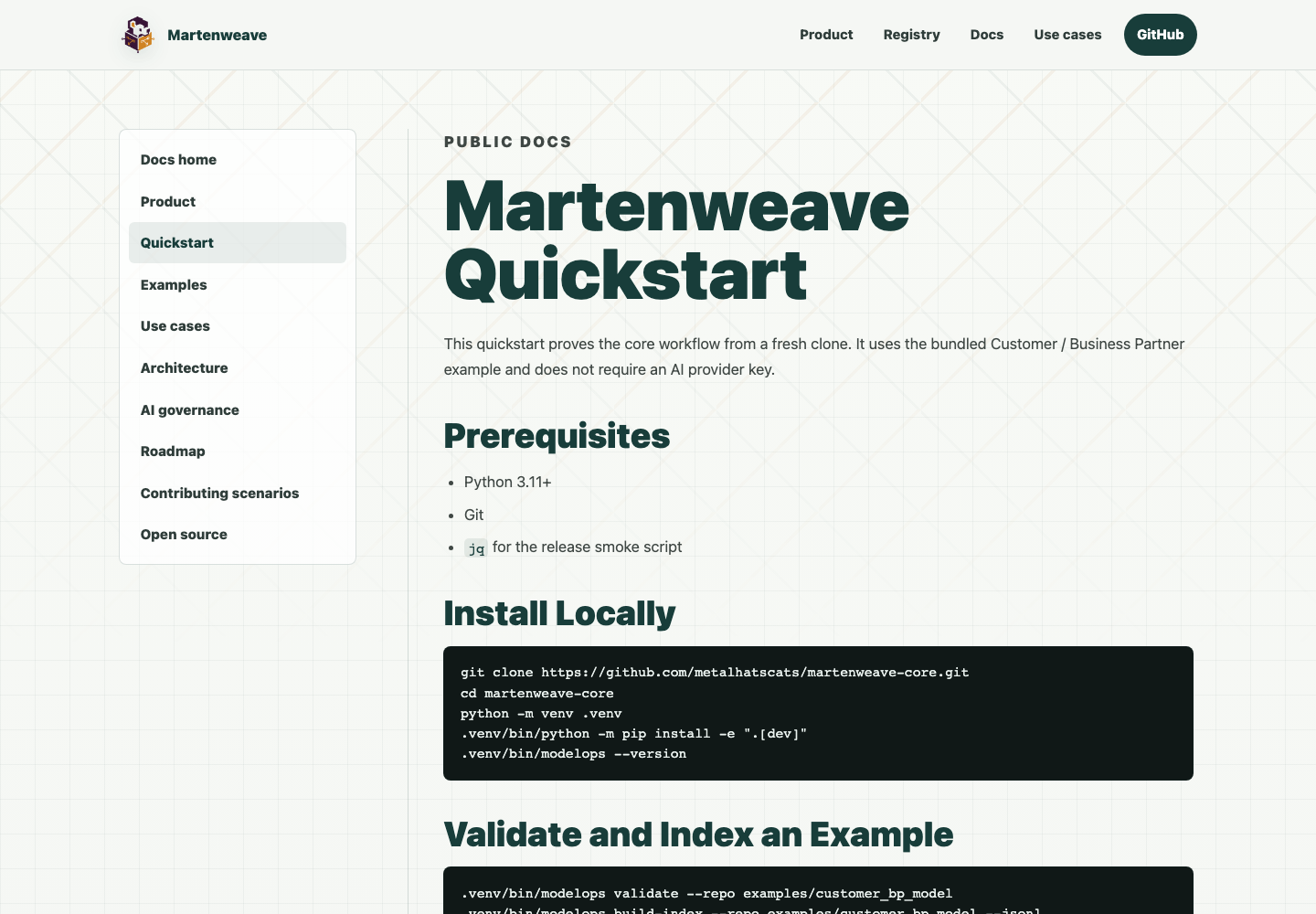
Task: Select Product in the docs sidebar
Action: (238, 201)
